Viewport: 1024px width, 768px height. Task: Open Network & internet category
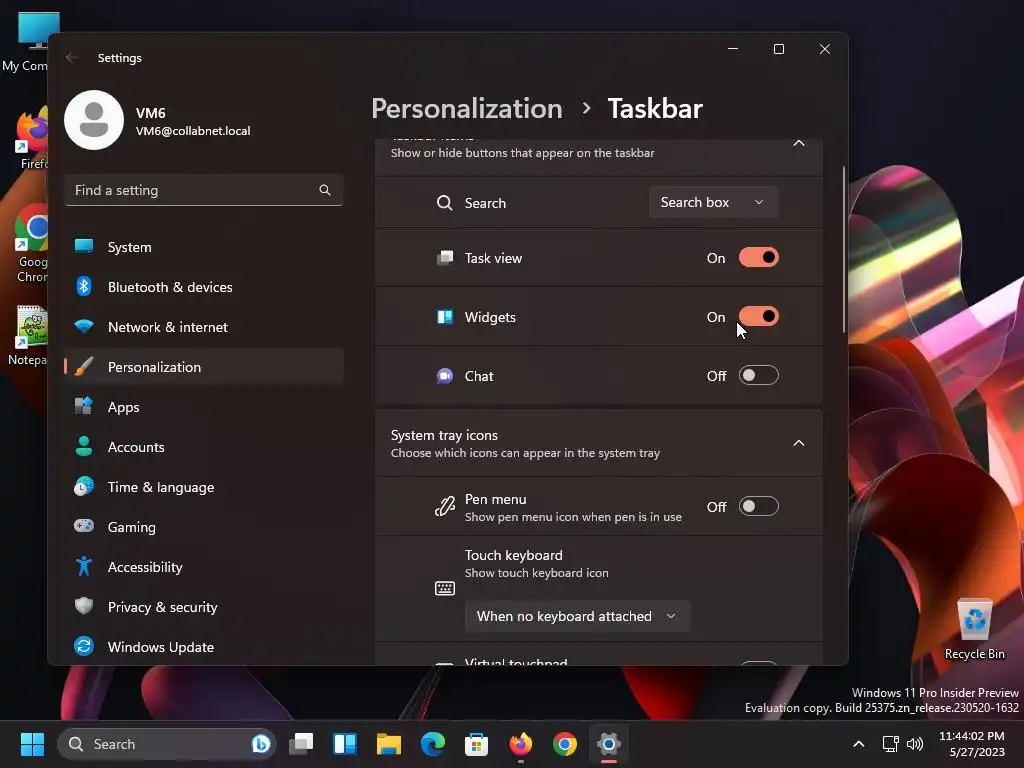pyautogui.click(x=204, y=327)
